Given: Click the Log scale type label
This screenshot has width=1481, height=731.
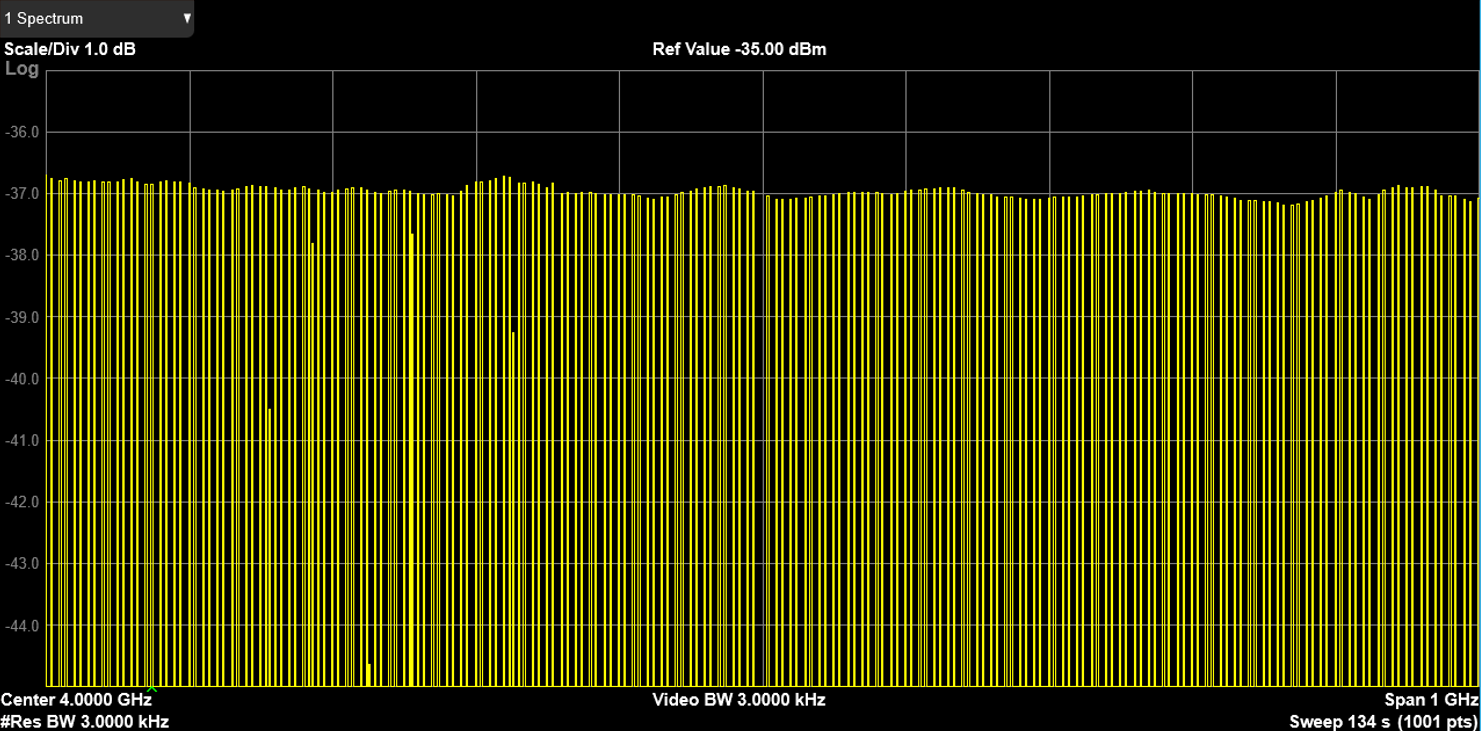Looking at the screenshot, I should pyautogui.click(x=22, y=69).
